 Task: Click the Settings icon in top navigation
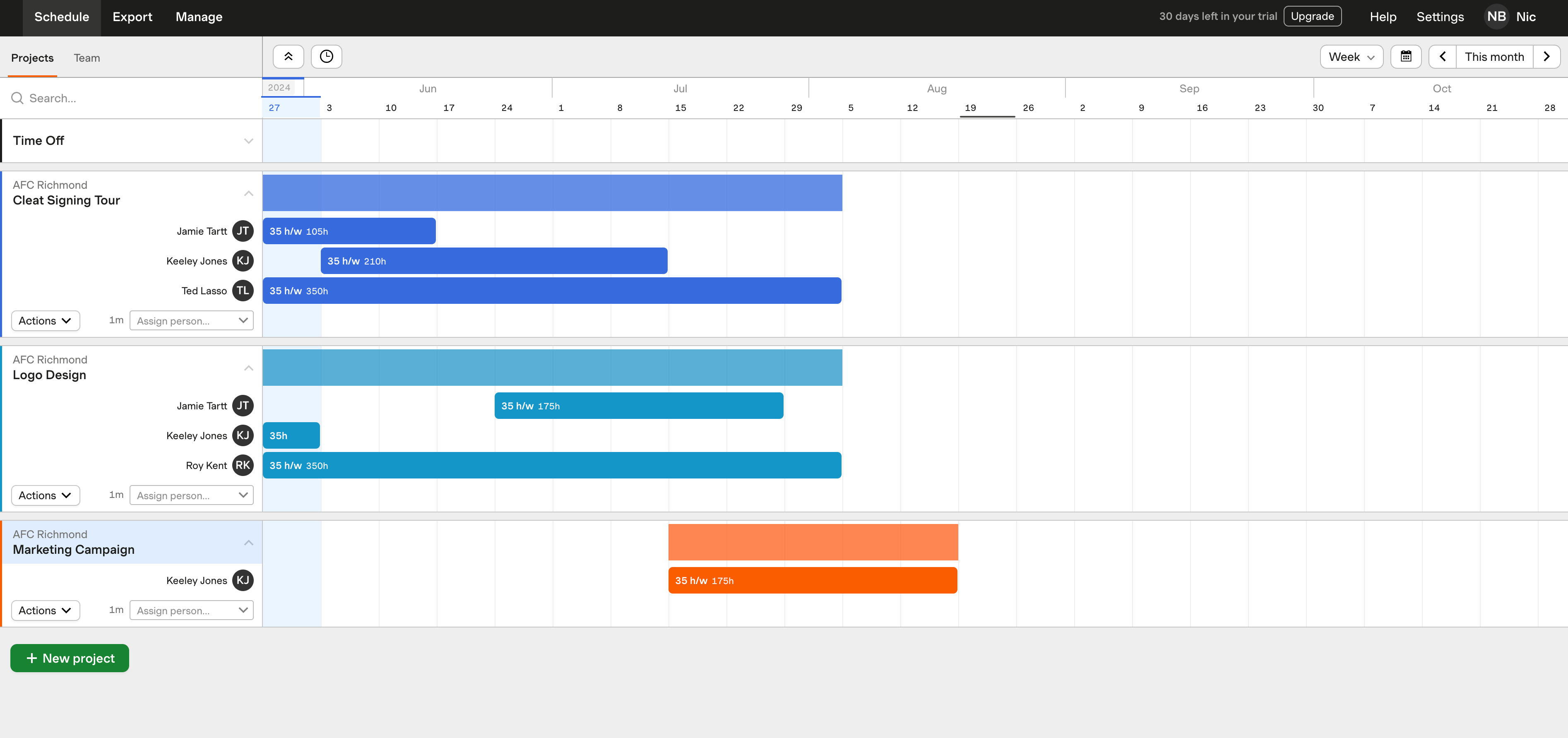coord(1441,17)
